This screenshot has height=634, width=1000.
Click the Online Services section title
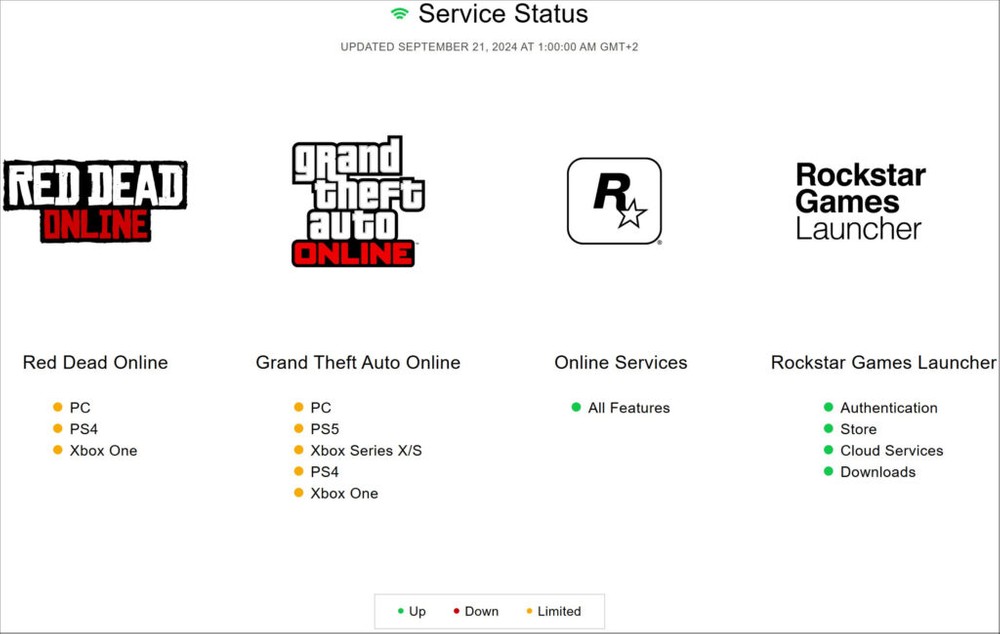click(x=621, y=362)
